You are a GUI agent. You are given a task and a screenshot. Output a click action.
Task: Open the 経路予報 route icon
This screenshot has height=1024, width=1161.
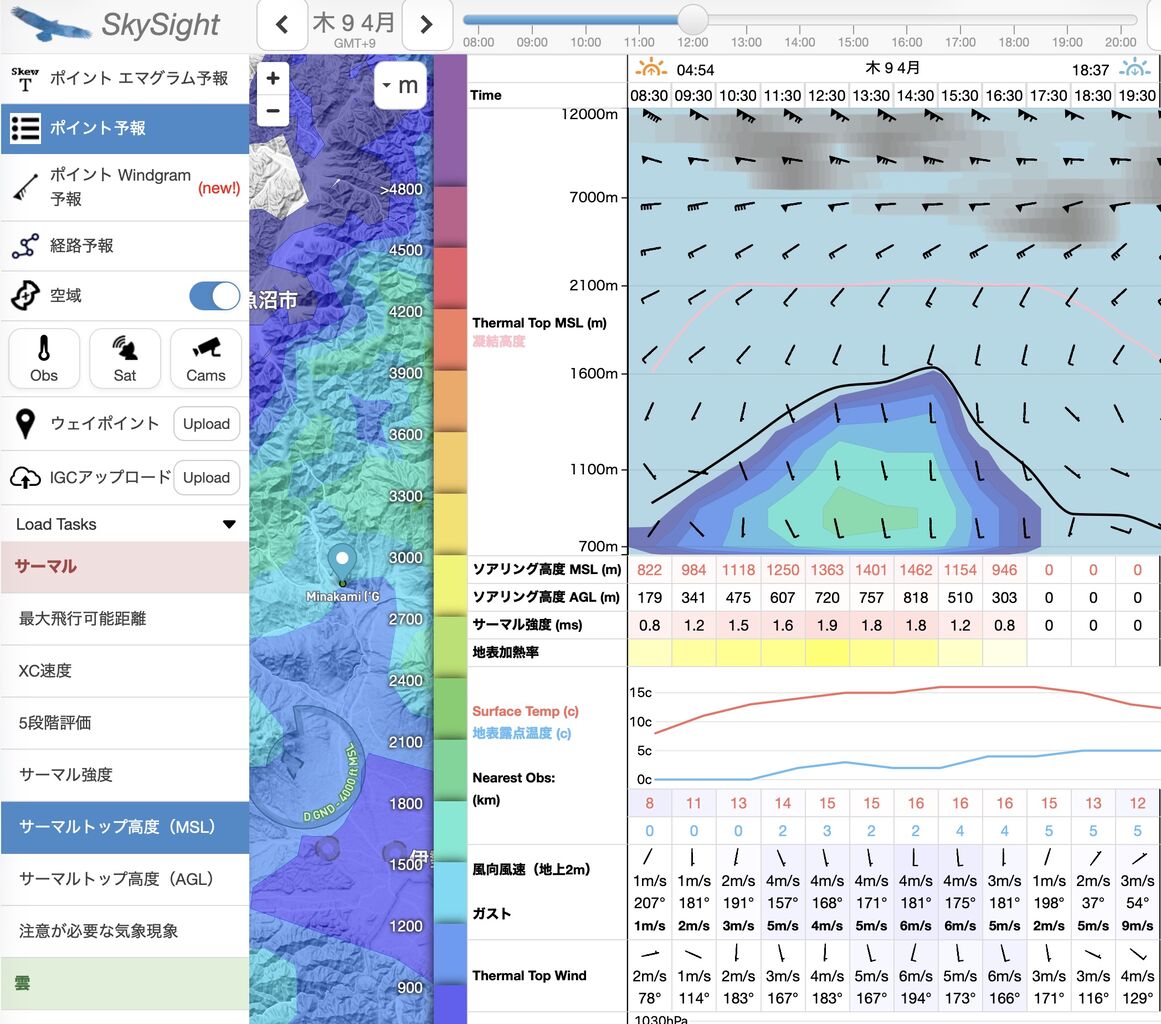pyautogui.click(x=25, y=246)
